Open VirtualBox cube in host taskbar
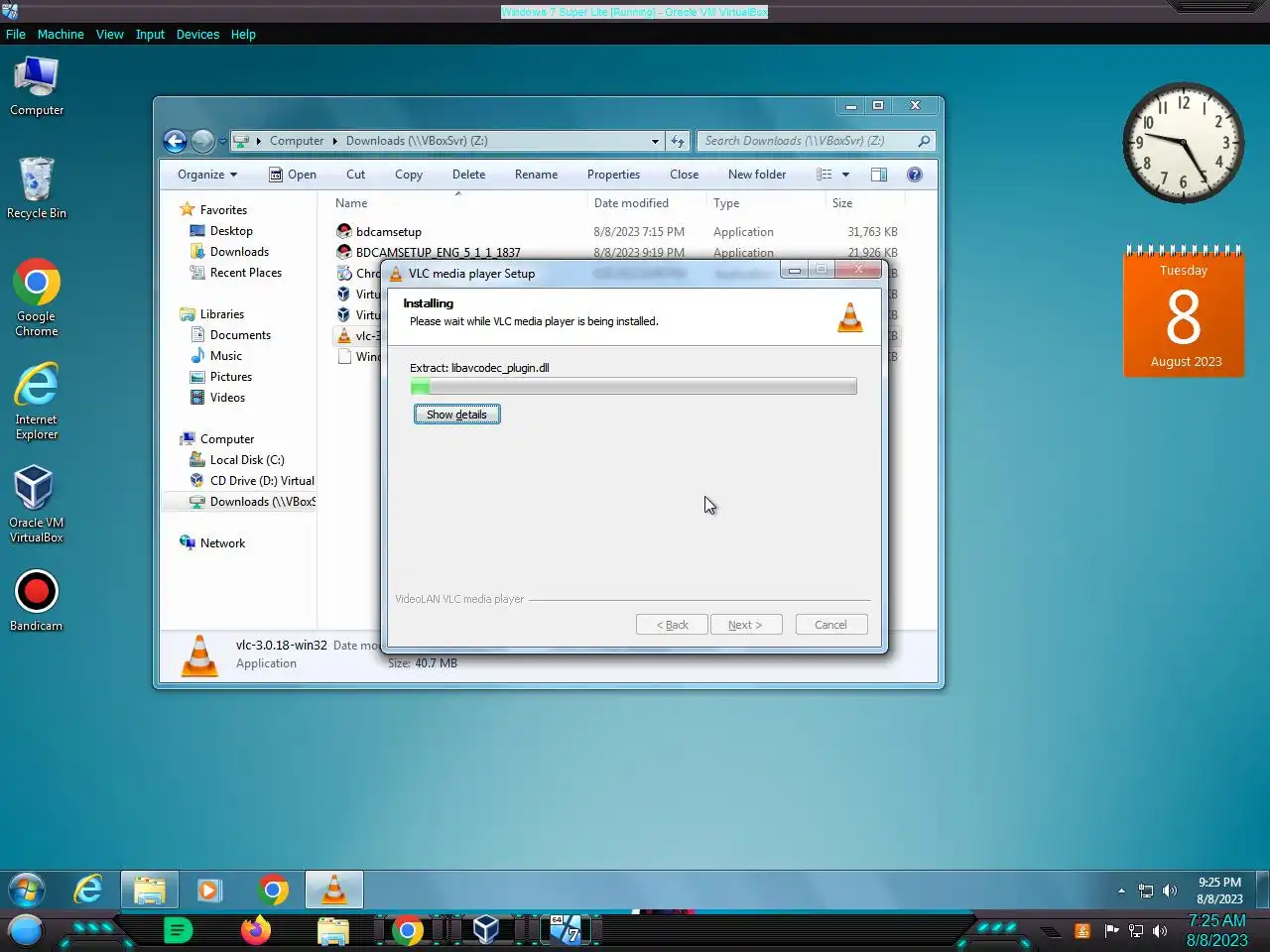This screenshot has height=952, width=1270. click(485, 930)
